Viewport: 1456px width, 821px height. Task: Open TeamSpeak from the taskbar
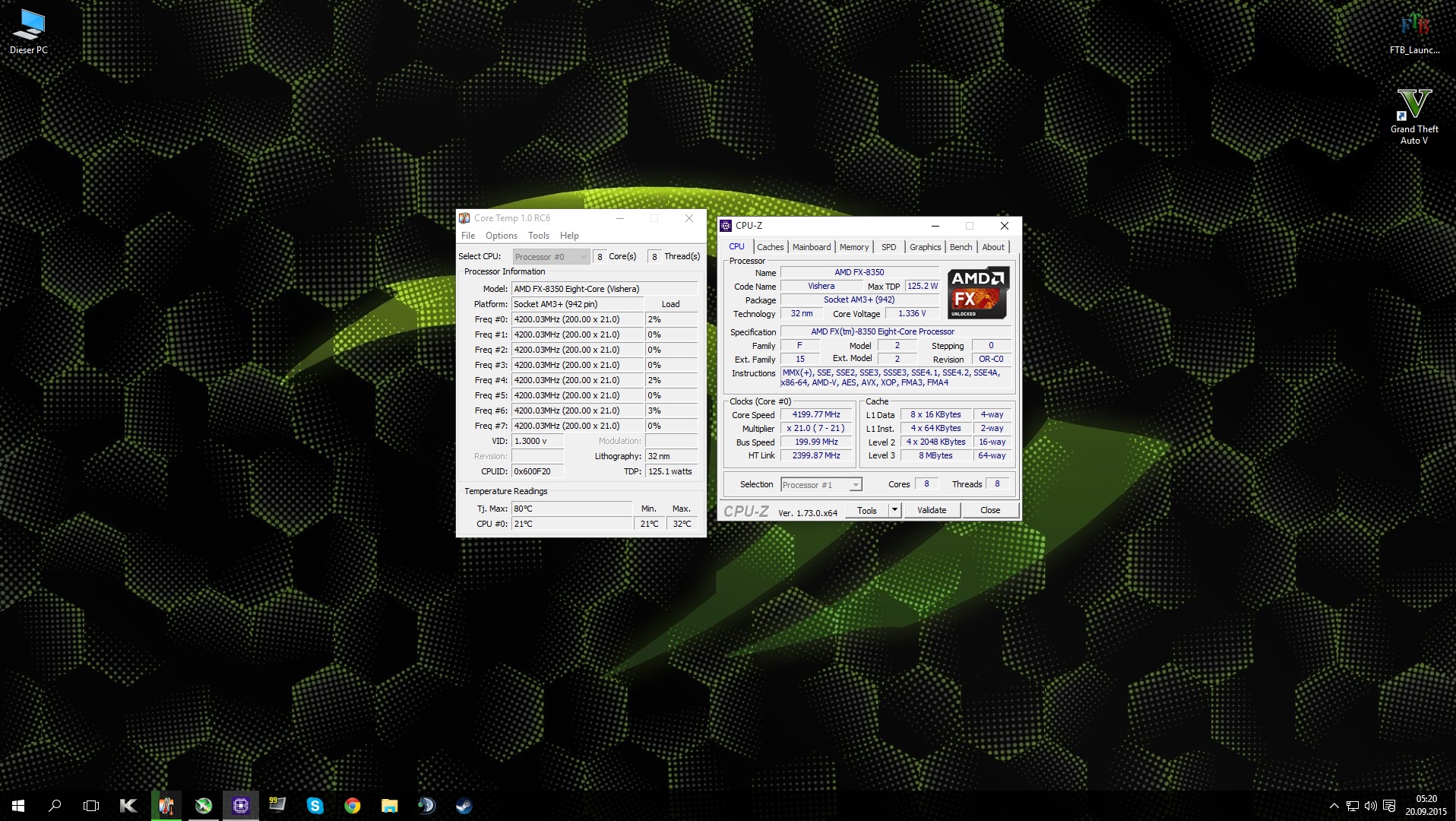426,806
